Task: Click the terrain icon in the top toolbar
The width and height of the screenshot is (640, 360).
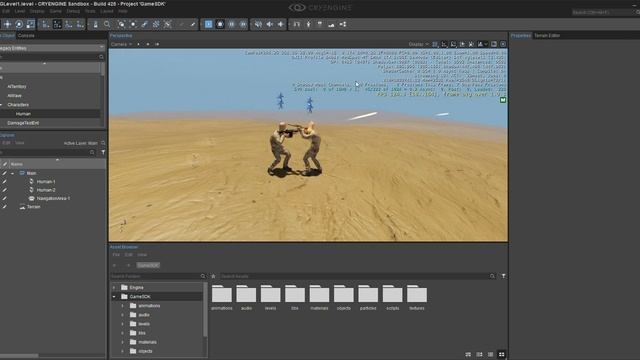Action: click(x=331, y=24)
